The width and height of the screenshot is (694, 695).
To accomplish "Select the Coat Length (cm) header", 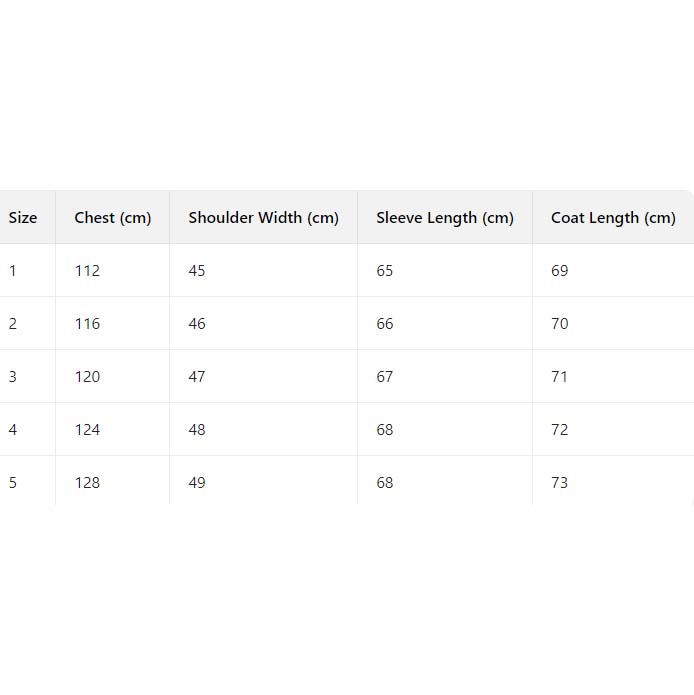I will (613, 218).
